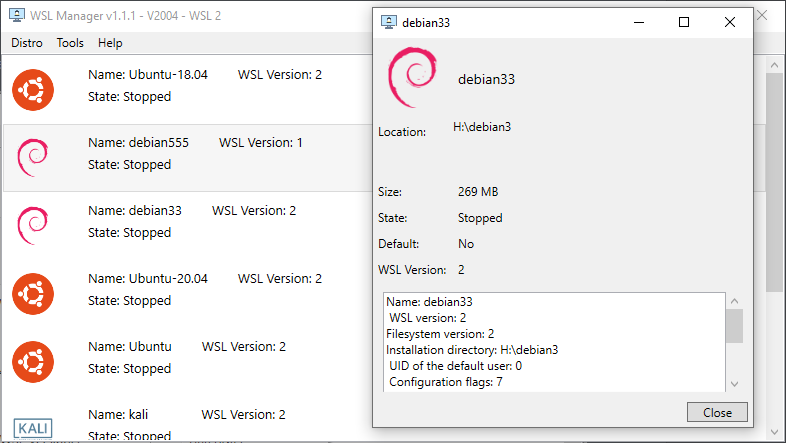Click 'Filesystem version: 2' line
This screenshot has width=786, height=443.
tap(440, 334)
